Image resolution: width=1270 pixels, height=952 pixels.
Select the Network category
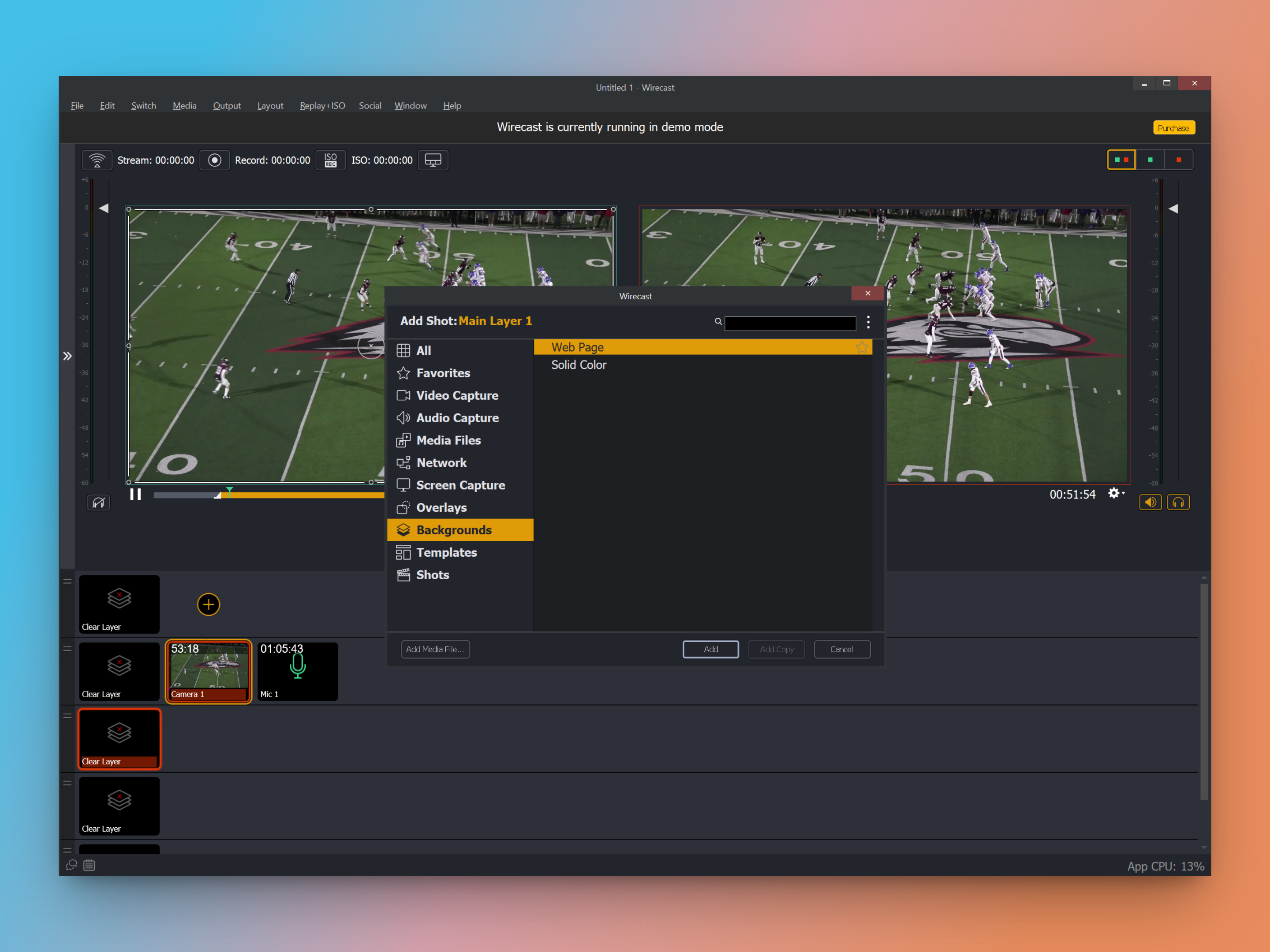460,462
